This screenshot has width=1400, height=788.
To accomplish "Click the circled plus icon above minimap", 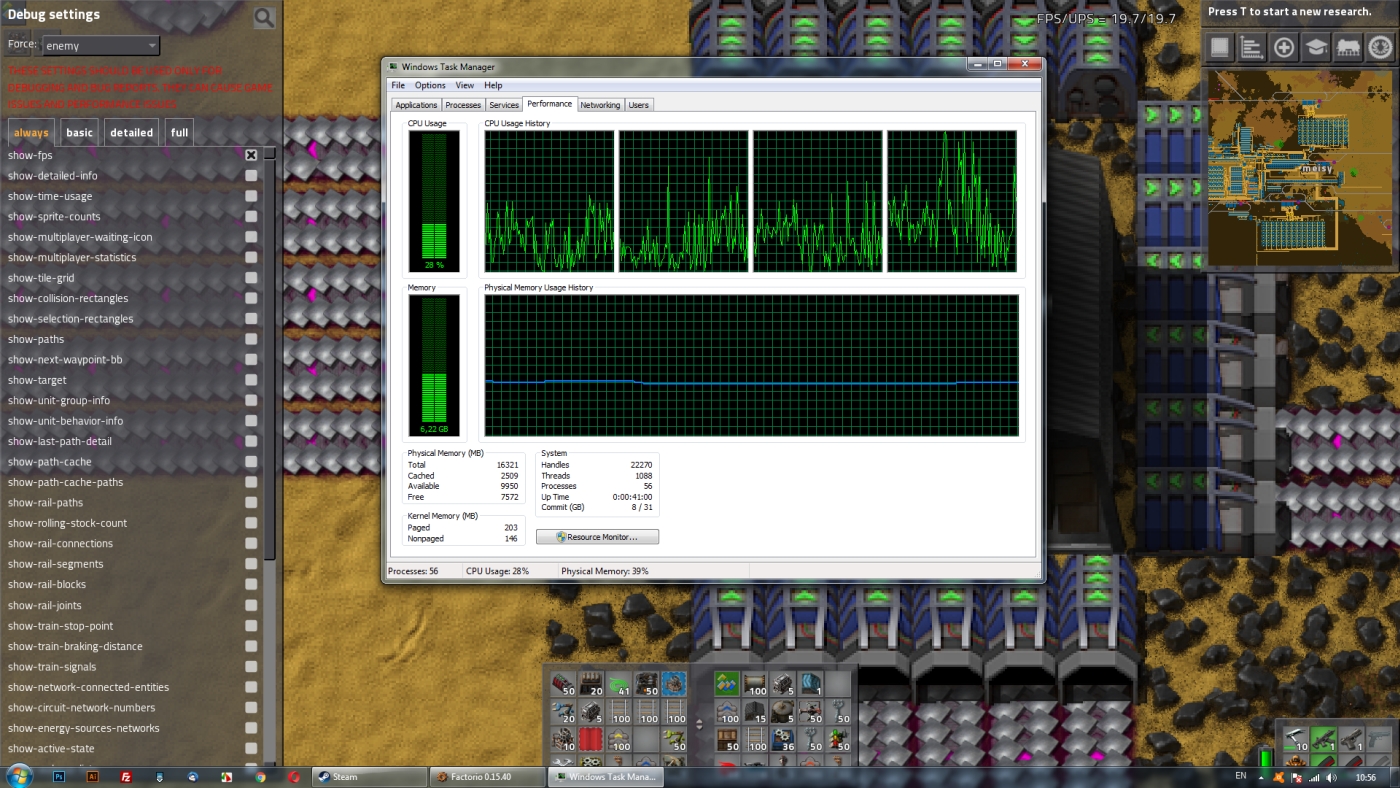I will (x=1284, y=47).
